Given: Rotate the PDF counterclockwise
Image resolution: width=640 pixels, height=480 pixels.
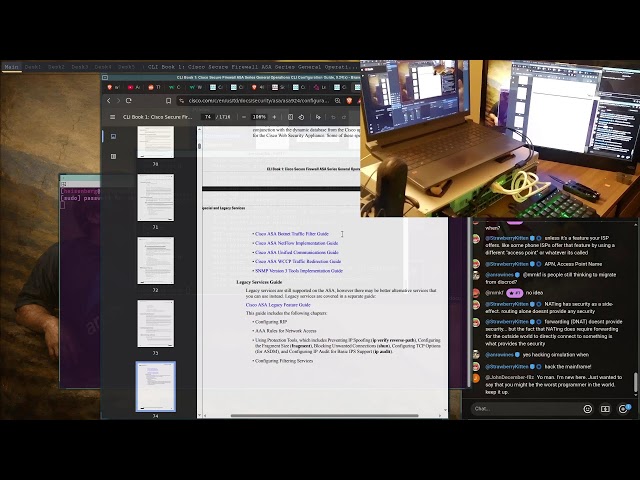Looking at the screenshot, I should point(301,117).
